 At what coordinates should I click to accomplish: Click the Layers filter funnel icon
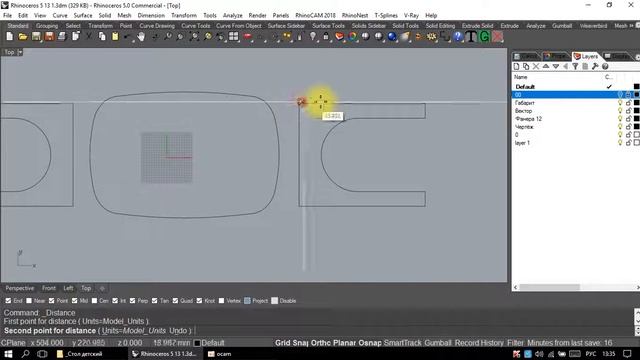575,66
